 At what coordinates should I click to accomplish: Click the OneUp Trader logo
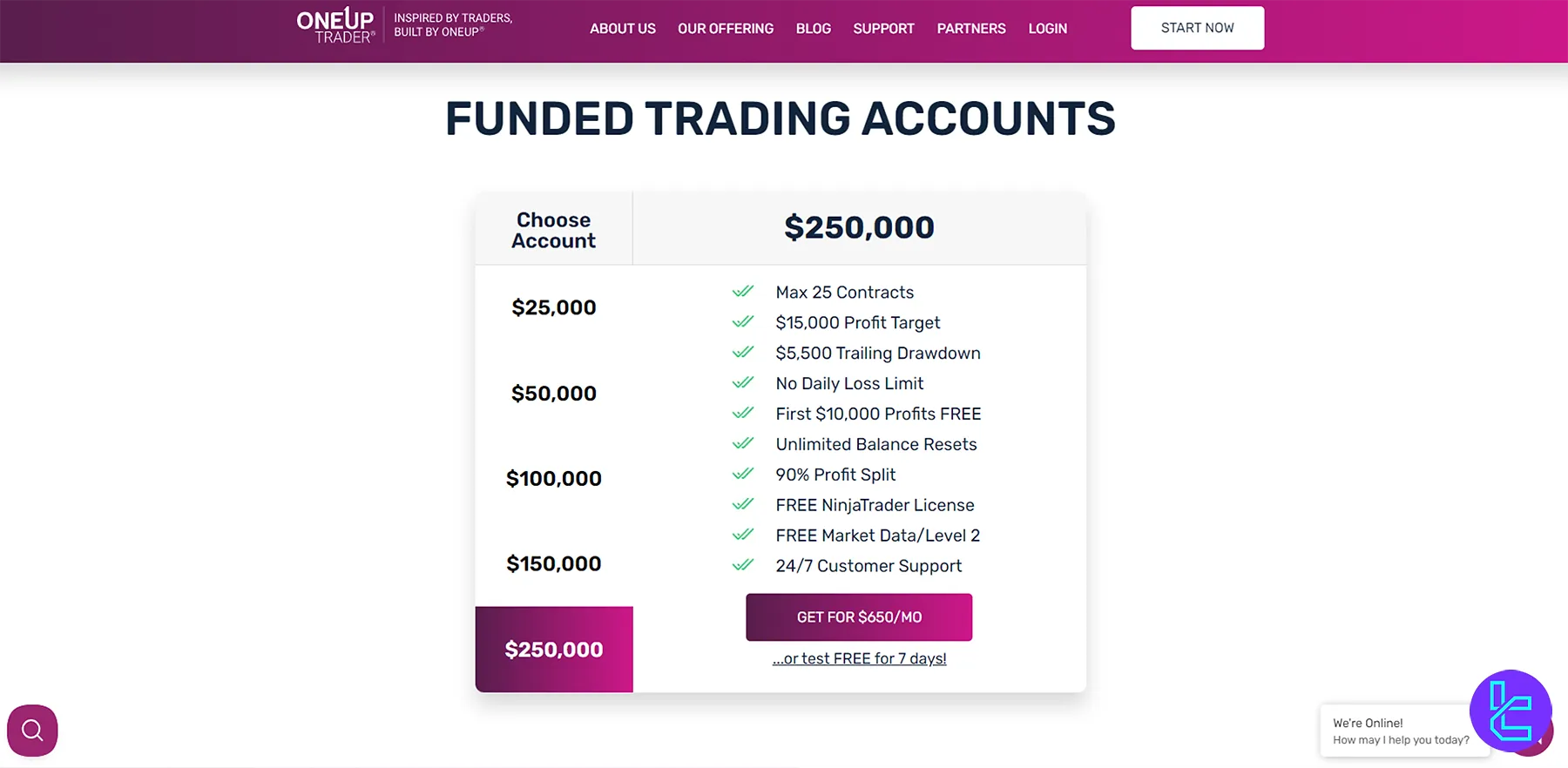[335, 25]
